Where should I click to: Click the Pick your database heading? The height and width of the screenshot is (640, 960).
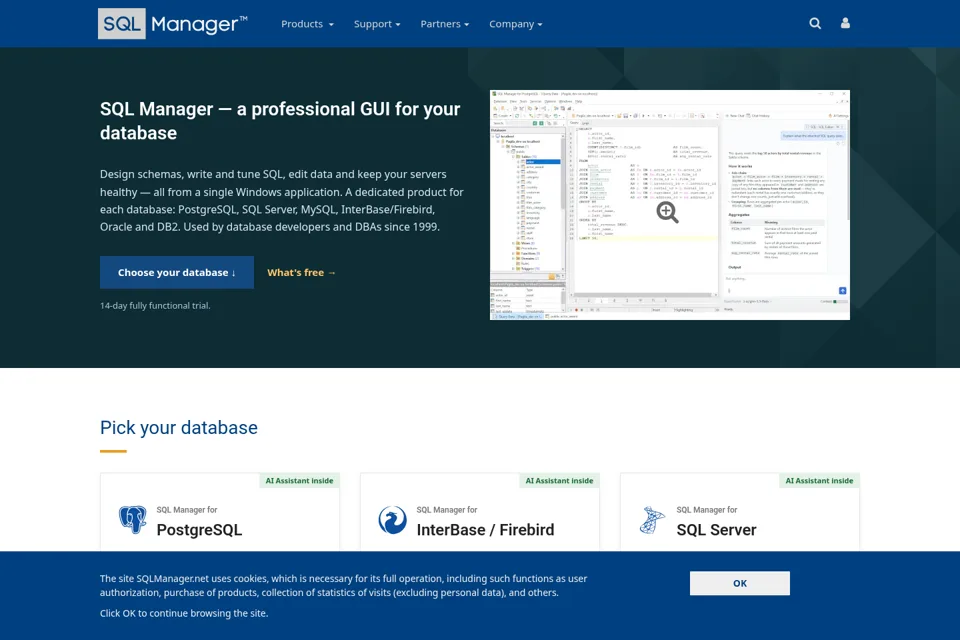(x=179, y=427)
